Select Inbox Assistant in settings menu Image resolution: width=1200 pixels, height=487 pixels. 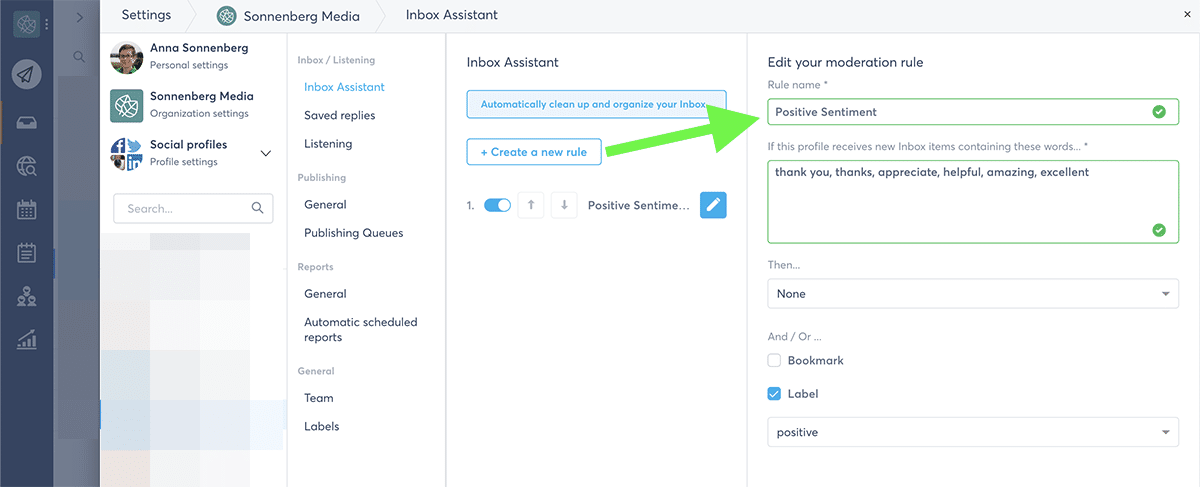point(344,87)
